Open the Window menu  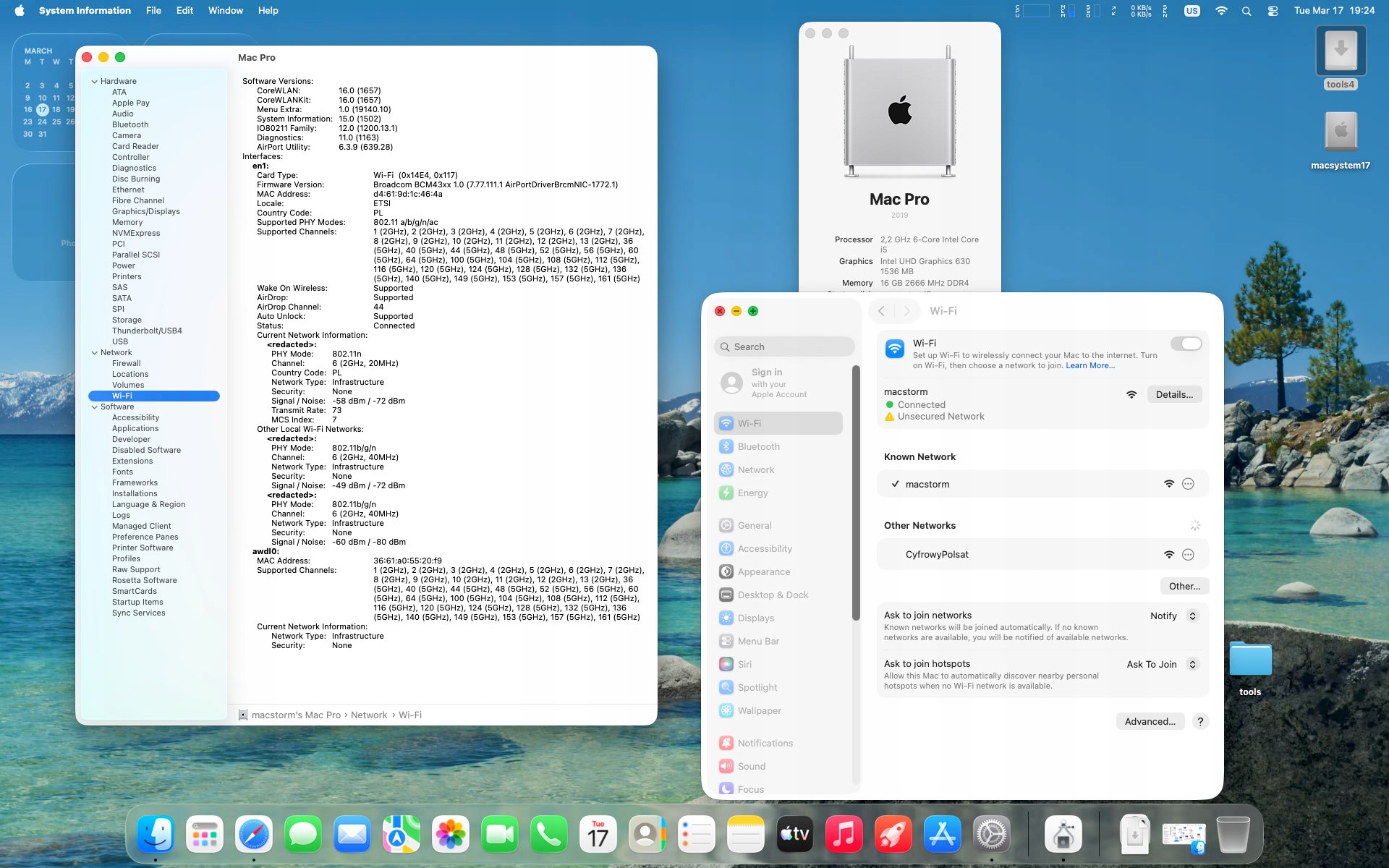[225, 11]
